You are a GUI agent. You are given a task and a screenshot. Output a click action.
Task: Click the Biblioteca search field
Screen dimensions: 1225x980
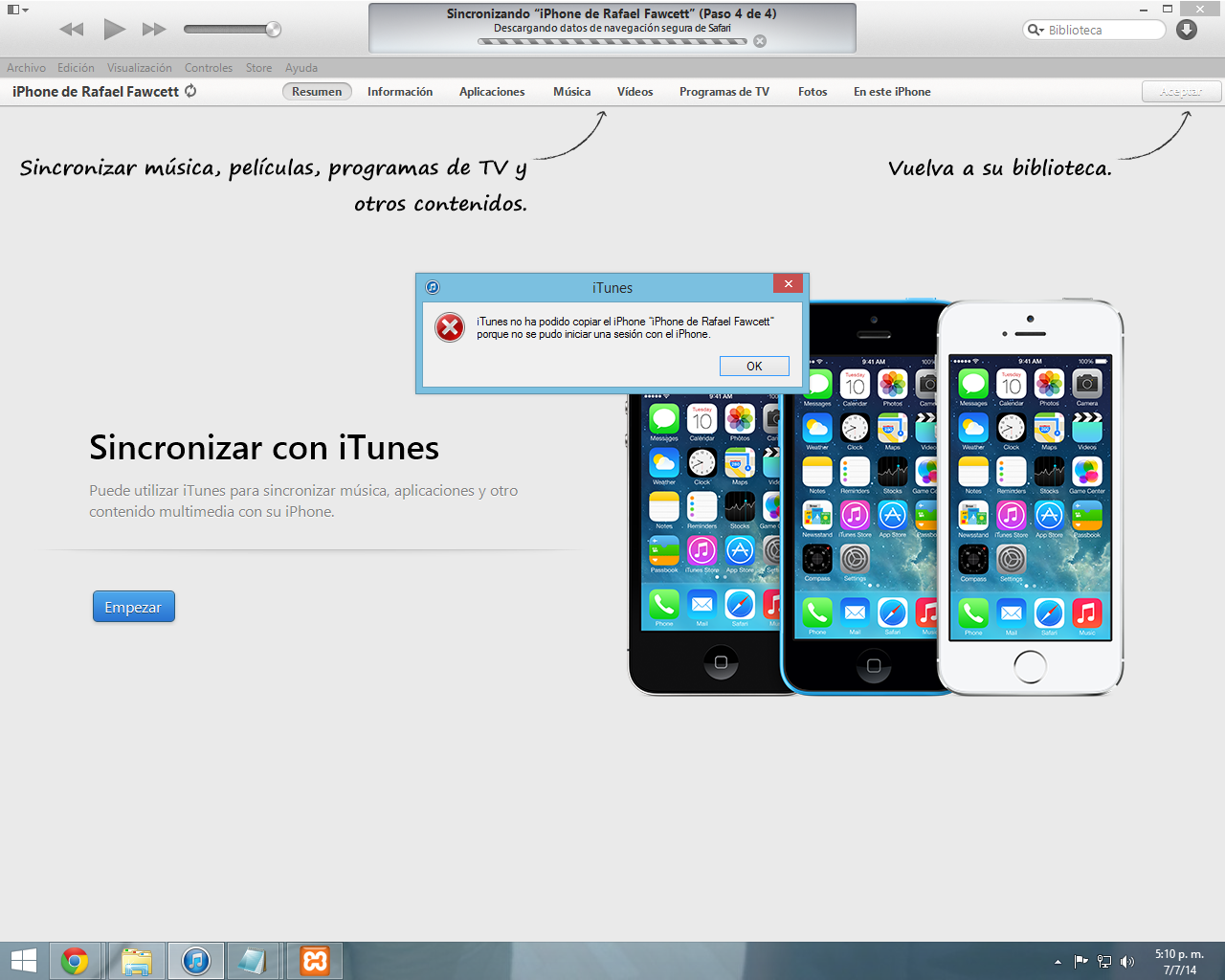pyautogui.click(x=1095, y=30)
